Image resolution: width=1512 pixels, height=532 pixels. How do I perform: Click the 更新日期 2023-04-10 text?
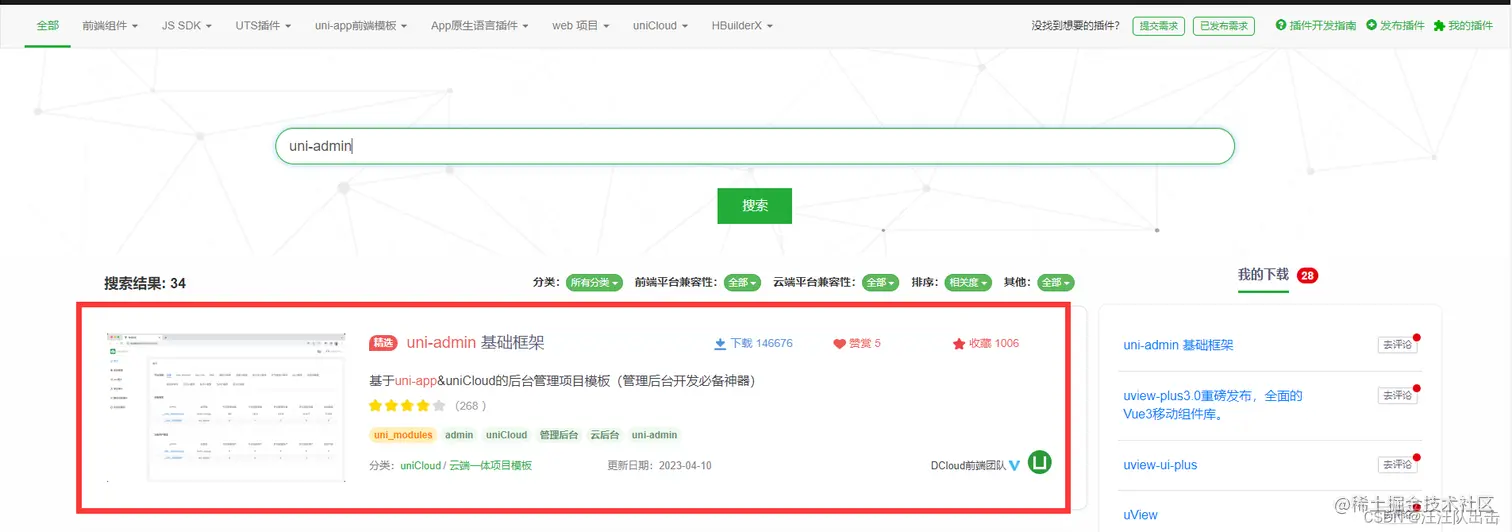[658, 466]
